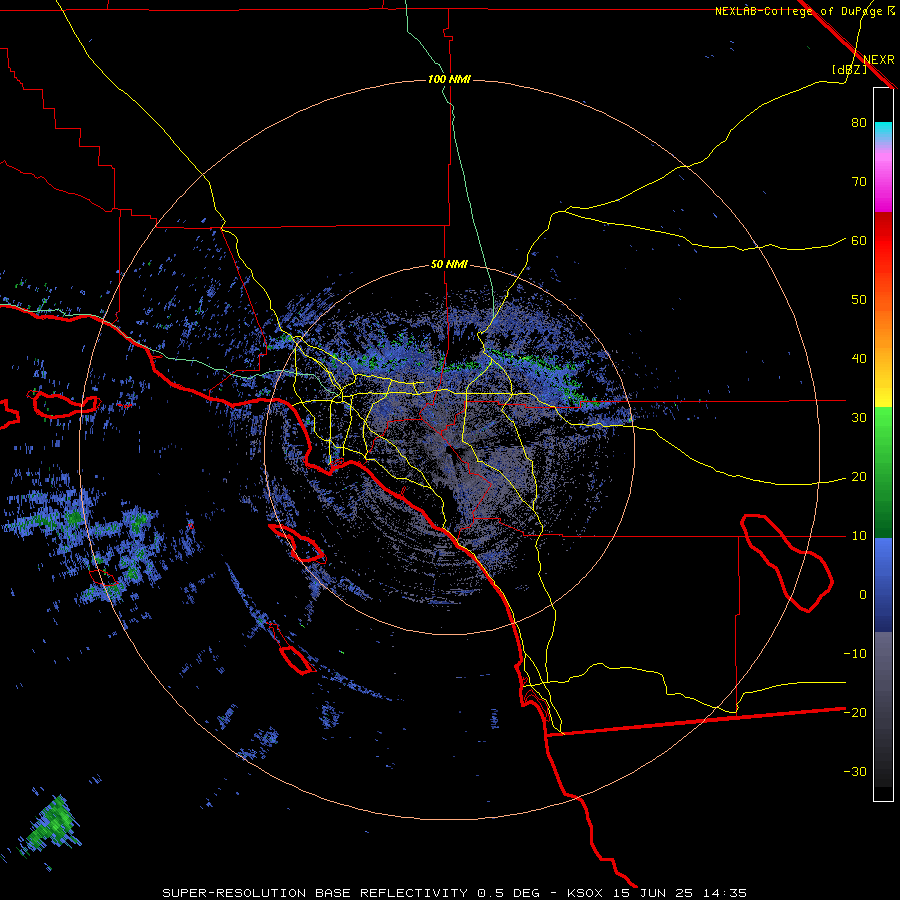
Task: Click the 100 NMI range ring label
Action: [x=449, y=79]
